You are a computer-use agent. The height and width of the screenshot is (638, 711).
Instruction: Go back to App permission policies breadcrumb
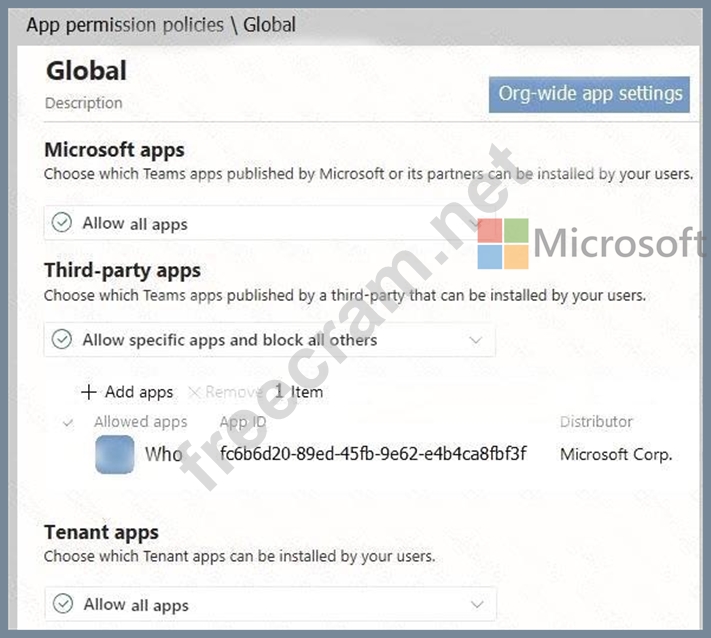(x=125, y=25)
